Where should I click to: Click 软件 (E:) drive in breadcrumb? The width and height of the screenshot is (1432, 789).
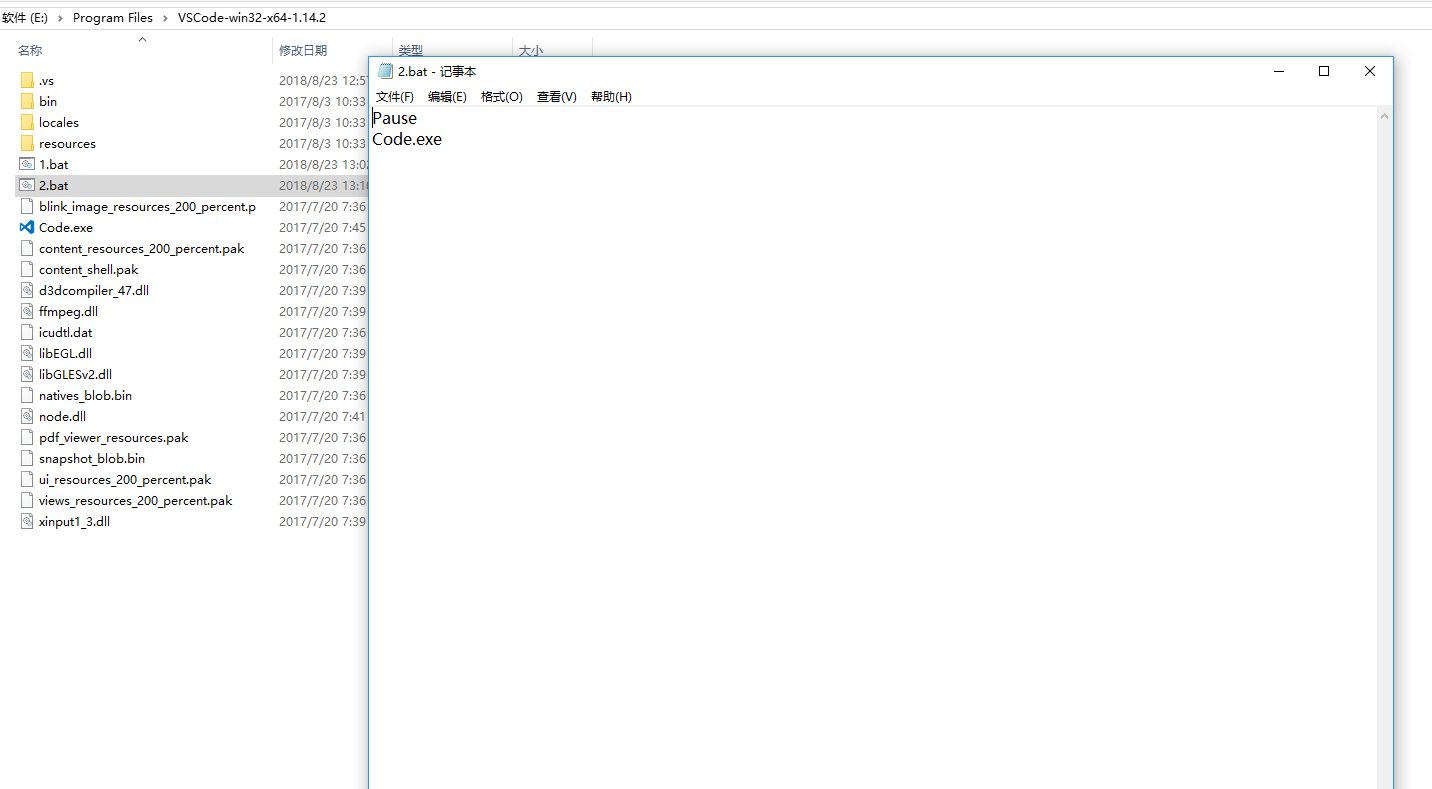[x=25, y=18]
